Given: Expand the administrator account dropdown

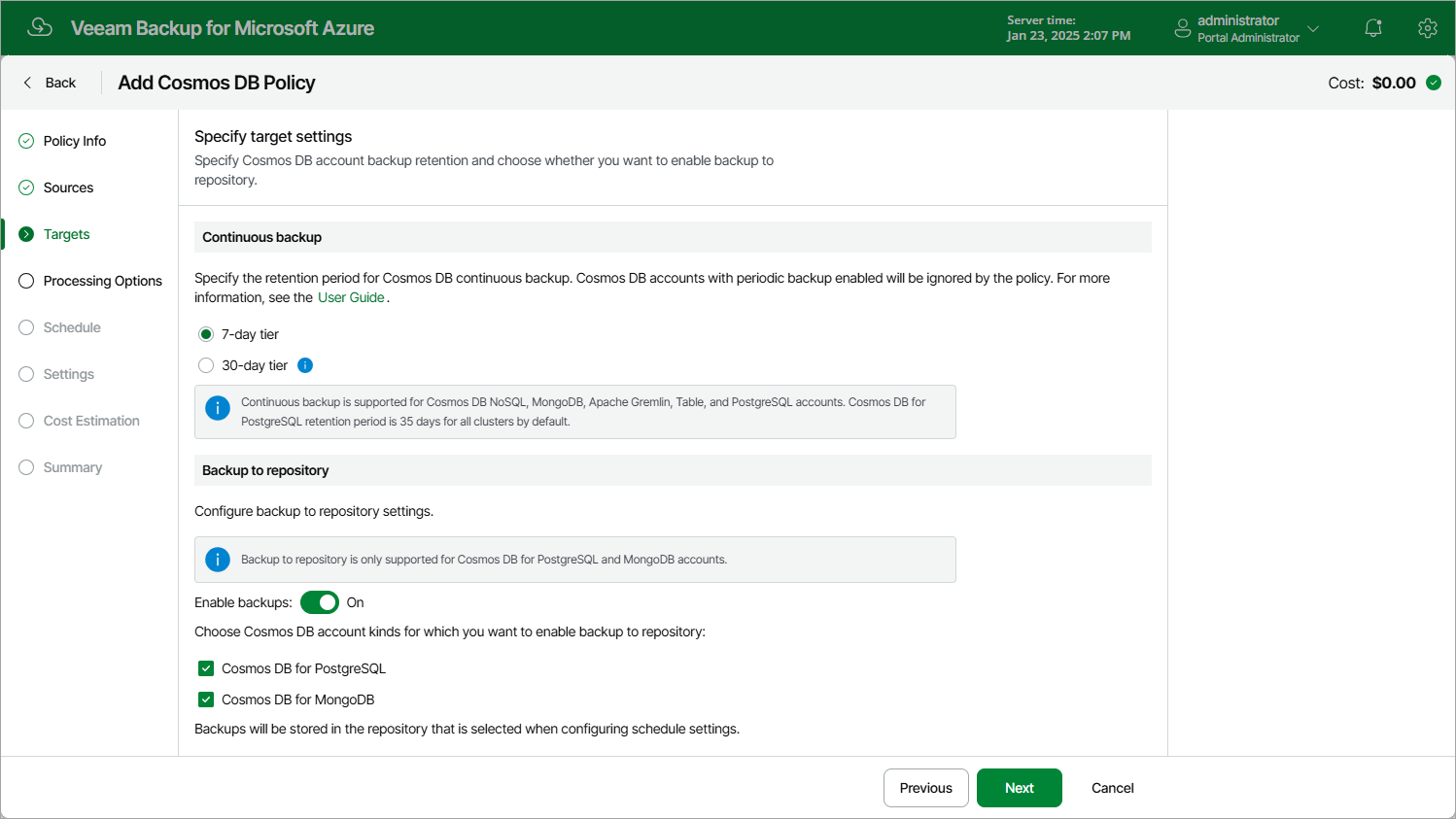Looking at the screenshot, I should 1313,28.
